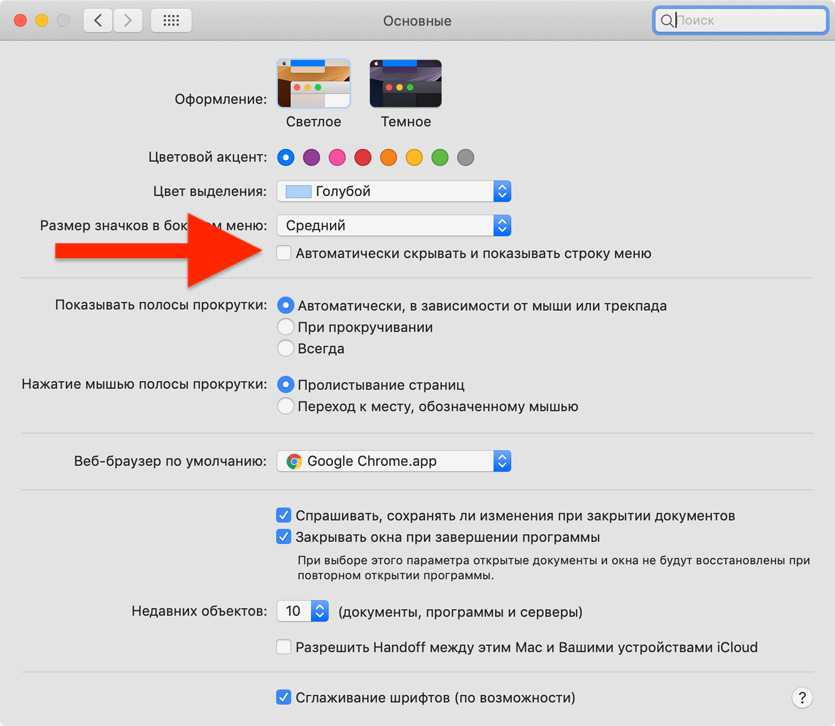Click the help question mark button
This screenshot has height=726, width=835.
(x=802, y=697)
